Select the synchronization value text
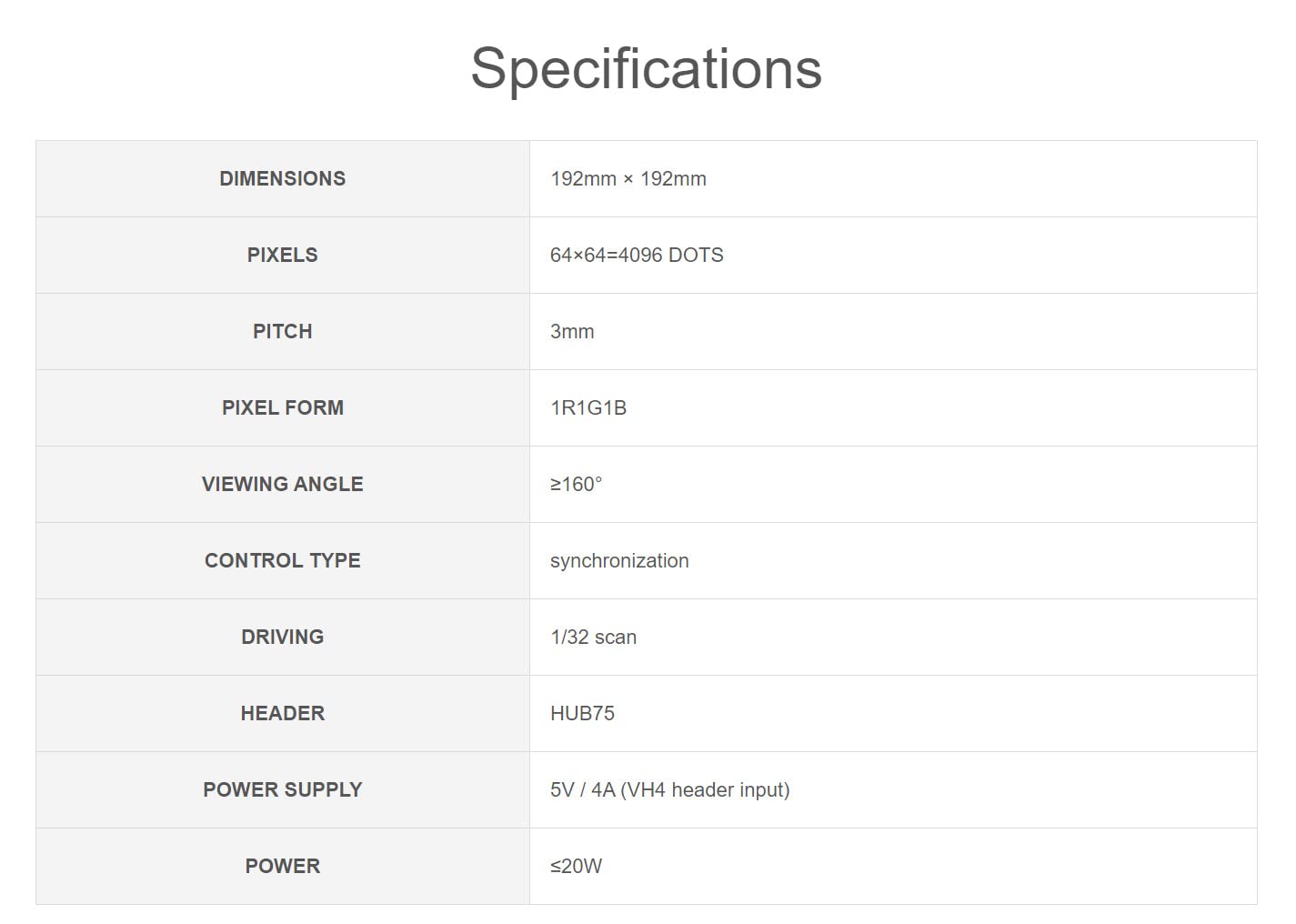Screen dimensions: 1296x924 pos(619,560)
